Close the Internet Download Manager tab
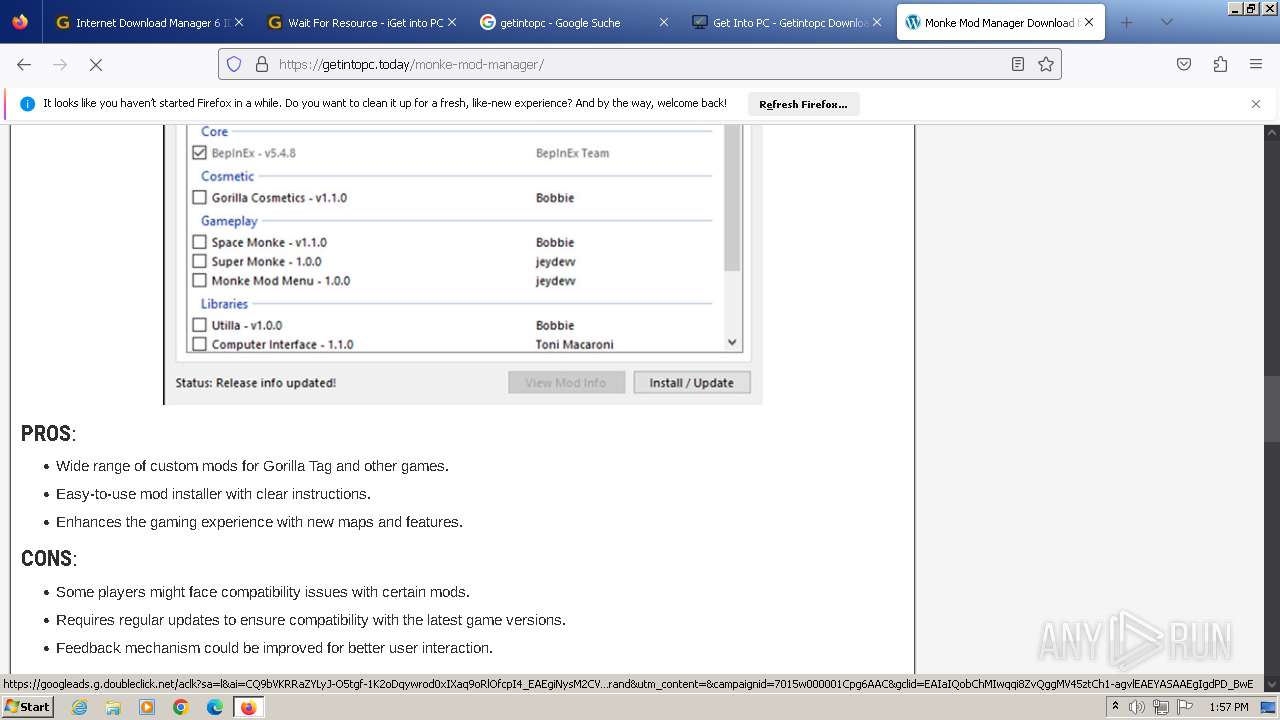This screenshot has height=720, width=1280. 240,22
